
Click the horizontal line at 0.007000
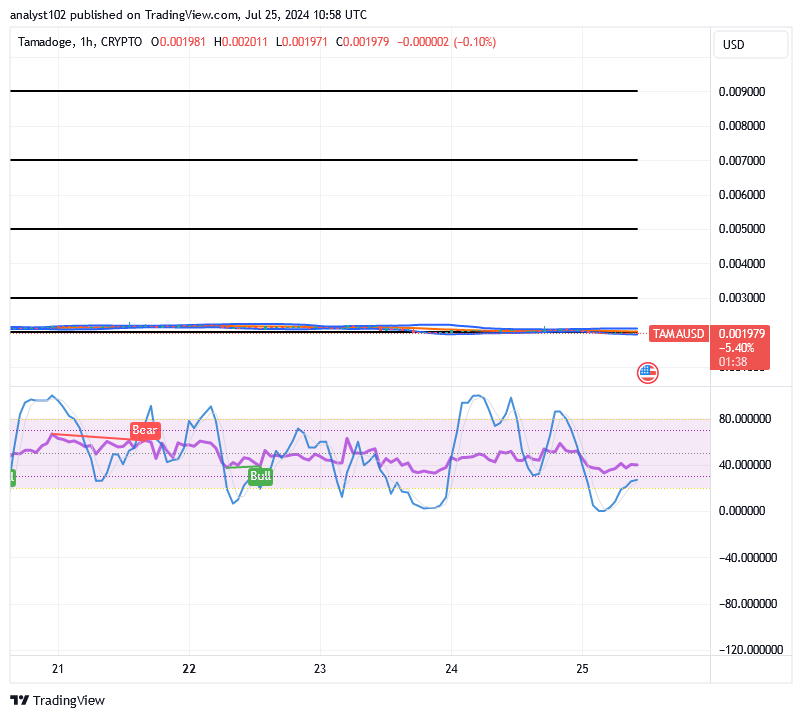pyautogui.click(x=324, y=160)
